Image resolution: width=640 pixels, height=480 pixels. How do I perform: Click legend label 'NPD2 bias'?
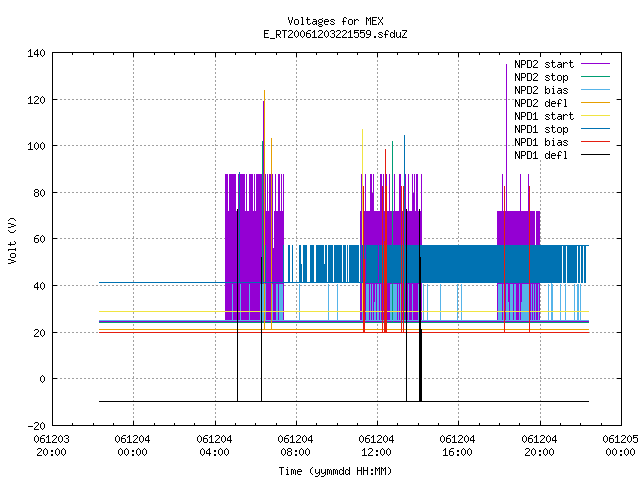point(541,90)
